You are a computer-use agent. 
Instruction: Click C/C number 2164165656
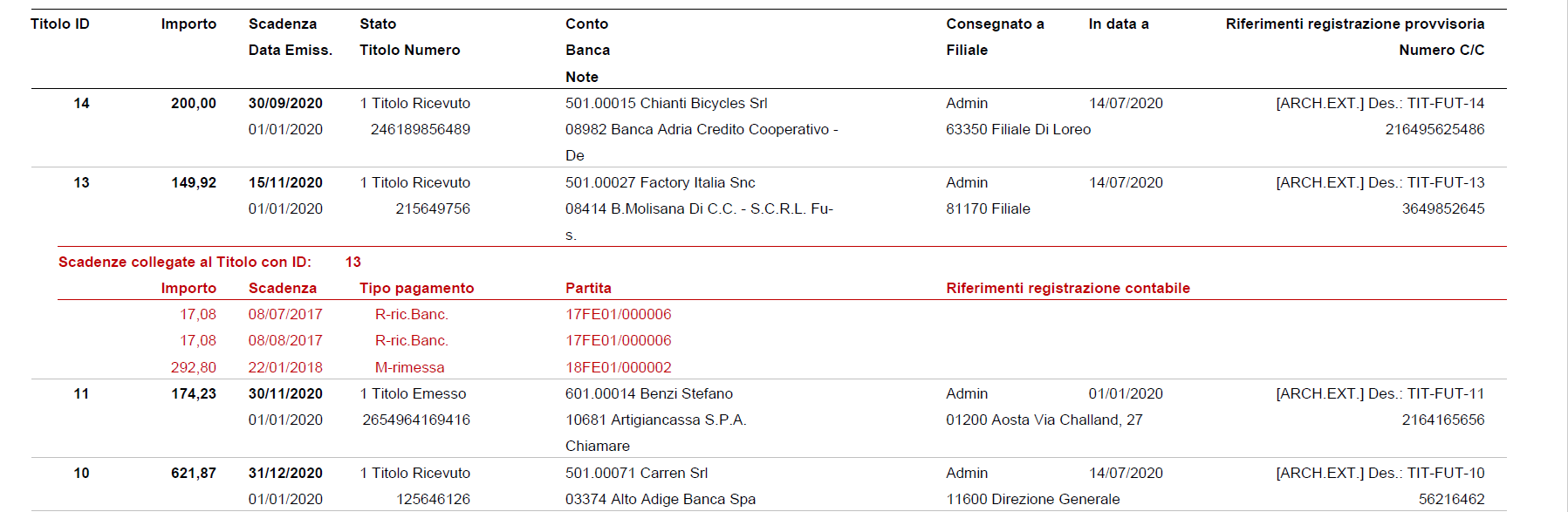1442,420
